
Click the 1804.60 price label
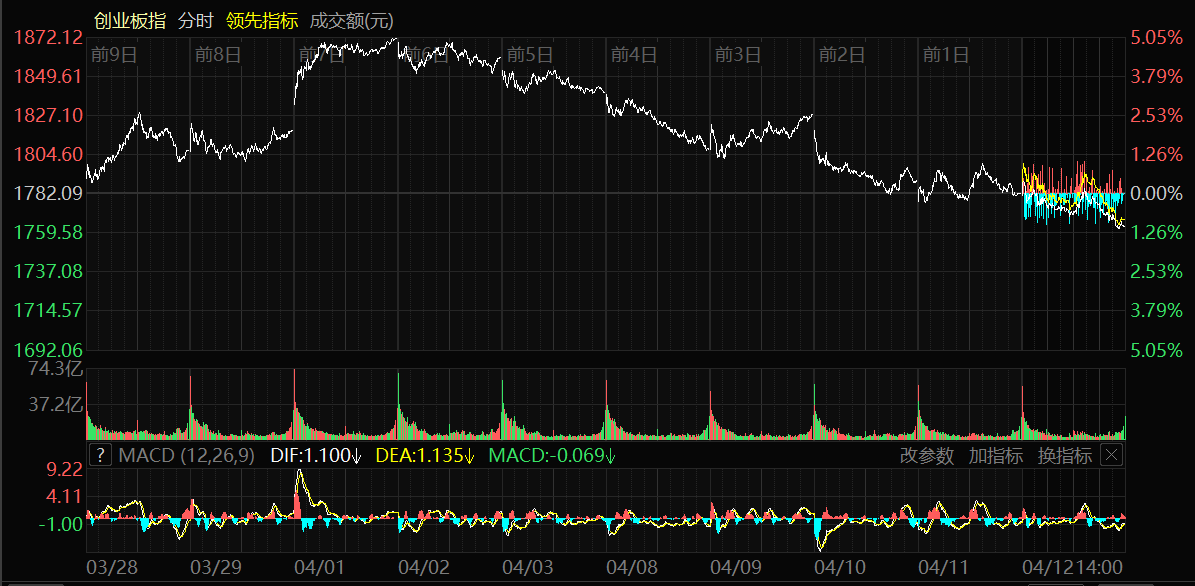(x=48, y=154)
